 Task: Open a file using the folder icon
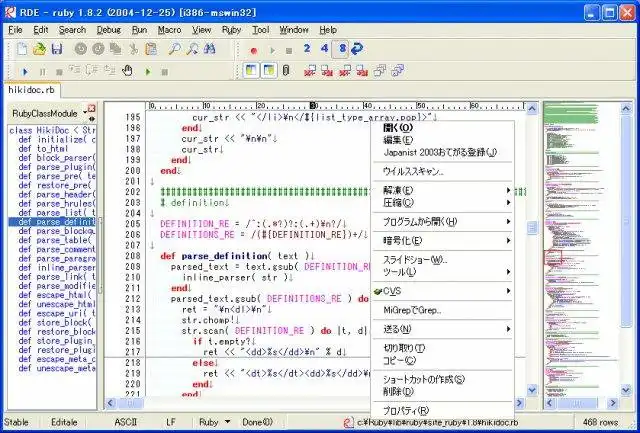point(39,49)
